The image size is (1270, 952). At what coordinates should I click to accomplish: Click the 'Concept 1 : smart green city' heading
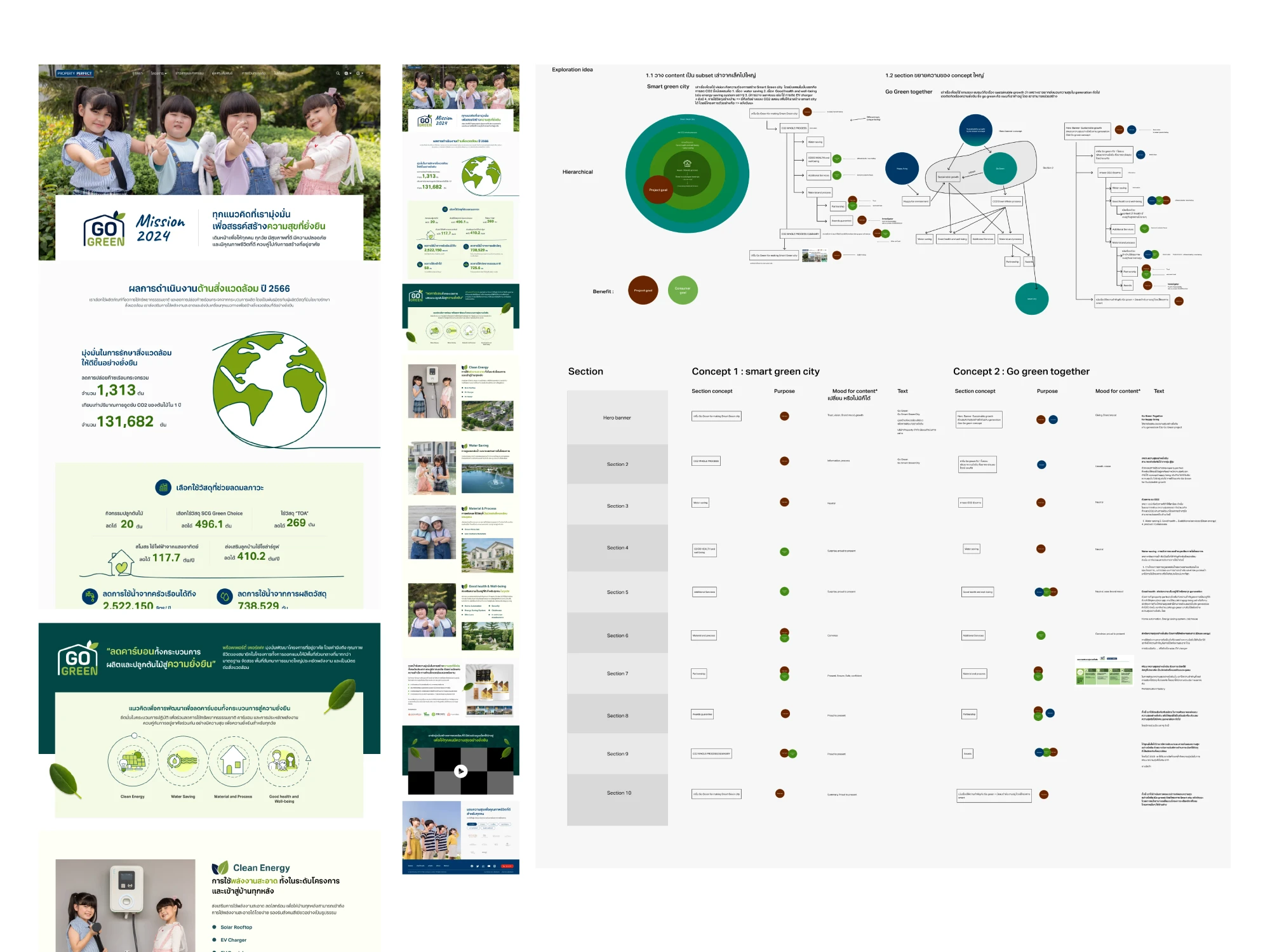(x=756, y=371)
